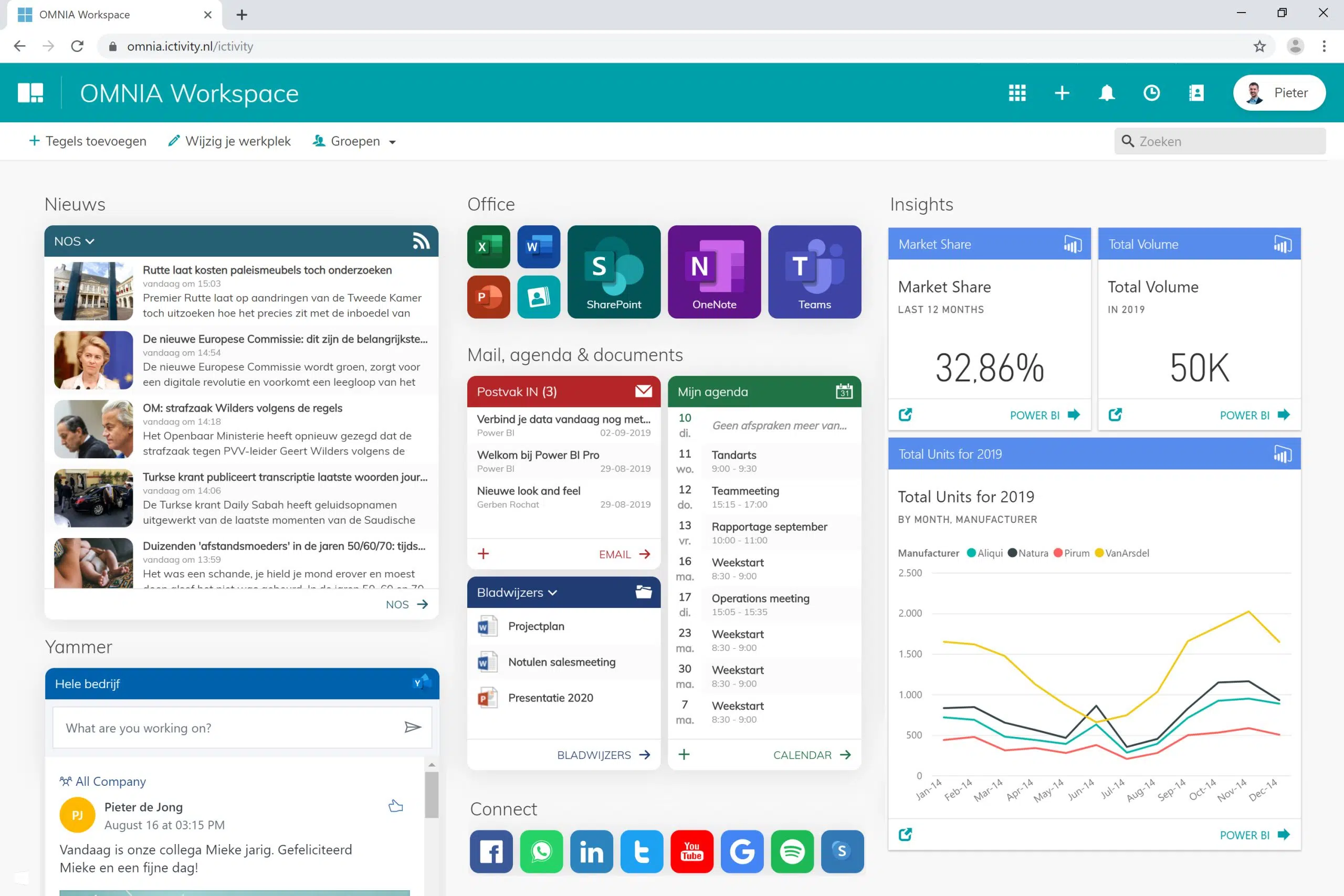Click the Aliqui legend color dot
This screenshot has width=1344, height=896.
click(x=971, y=553)
